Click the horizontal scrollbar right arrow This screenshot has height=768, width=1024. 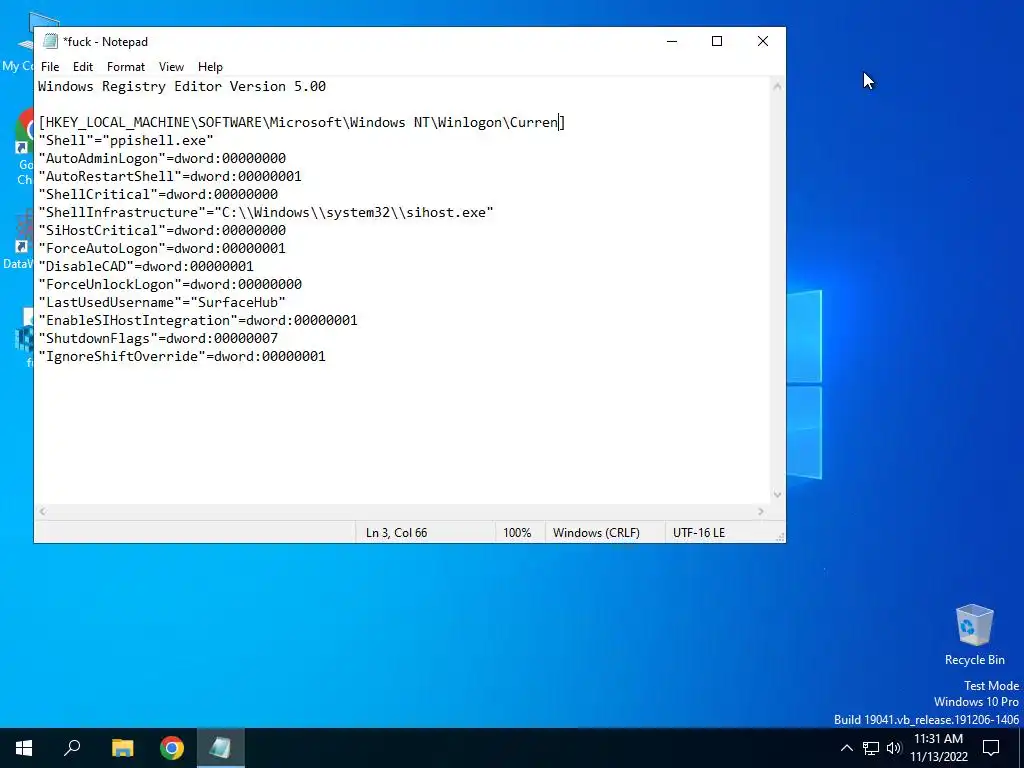761,511
